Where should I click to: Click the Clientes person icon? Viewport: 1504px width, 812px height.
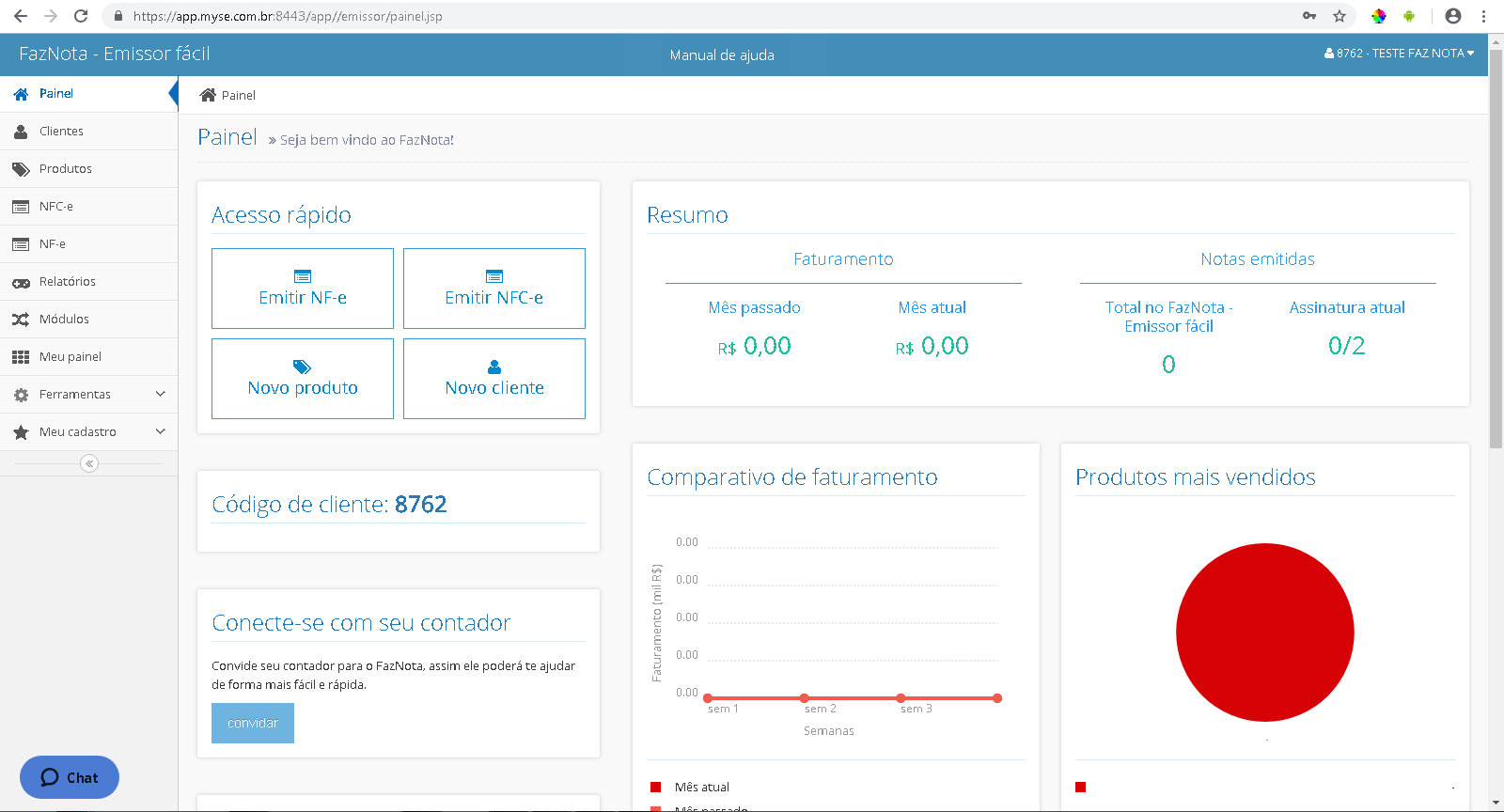pos(21,132)
